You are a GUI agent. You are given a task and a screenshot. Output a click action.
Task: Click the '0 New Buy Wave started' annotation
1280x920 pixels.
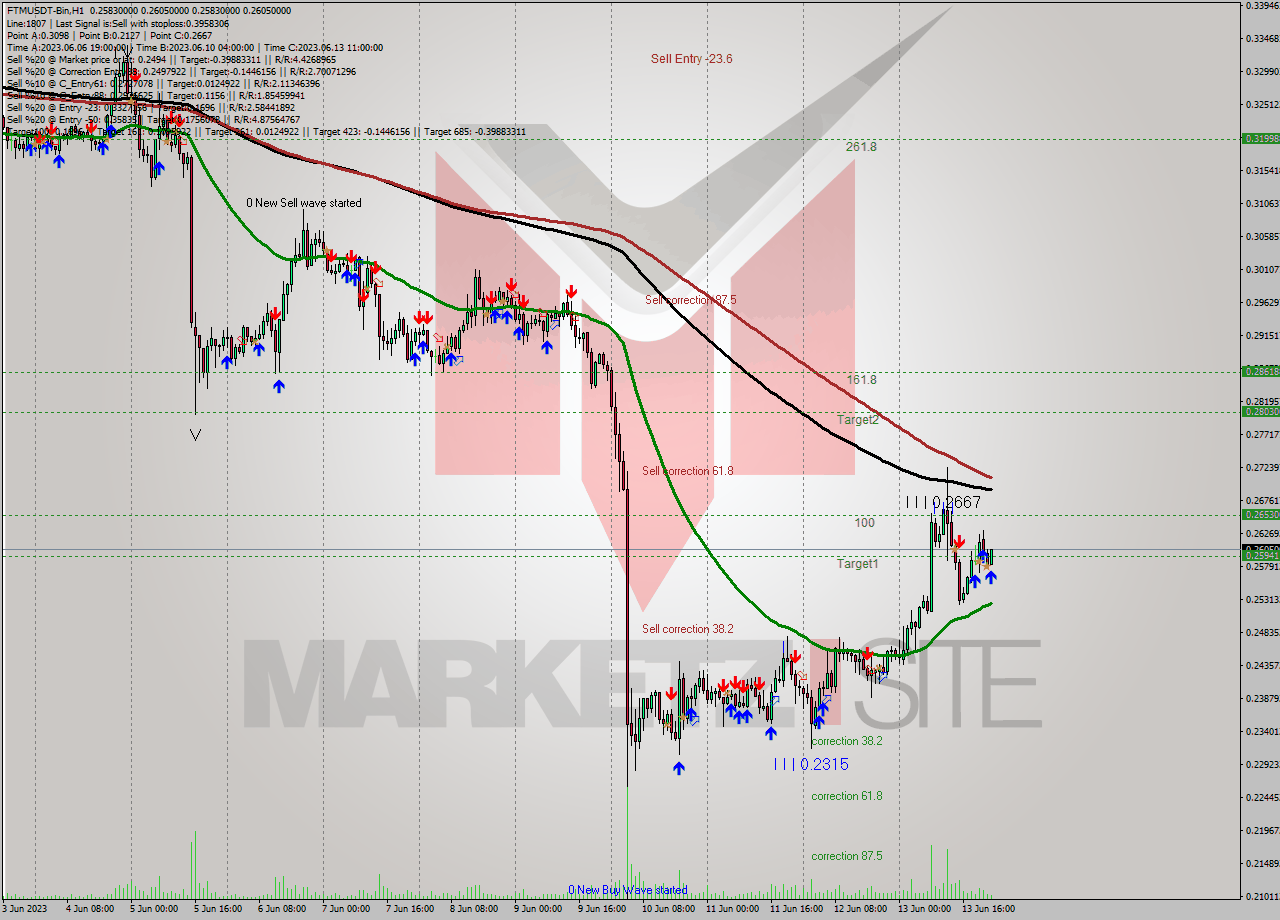[628, 890]
